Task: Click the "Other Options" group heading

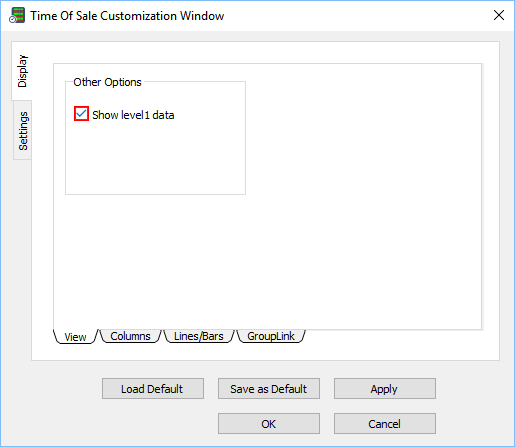Action: coord(107,82)
